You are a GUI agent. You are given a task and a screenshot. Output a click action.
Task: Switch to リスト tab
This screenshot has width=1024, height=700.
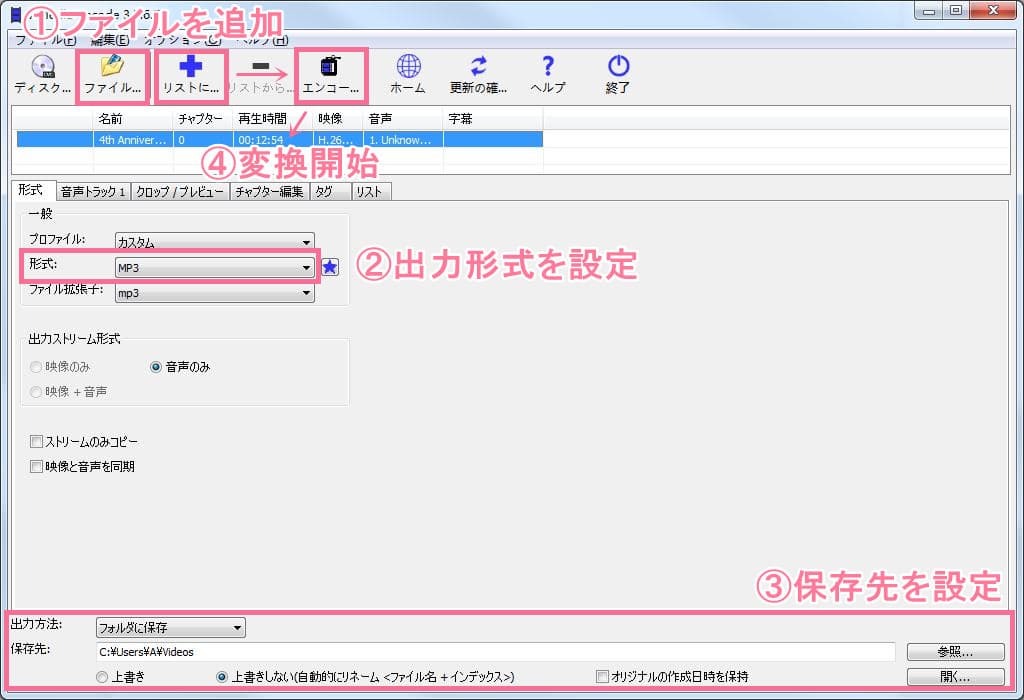coord(371,191)
